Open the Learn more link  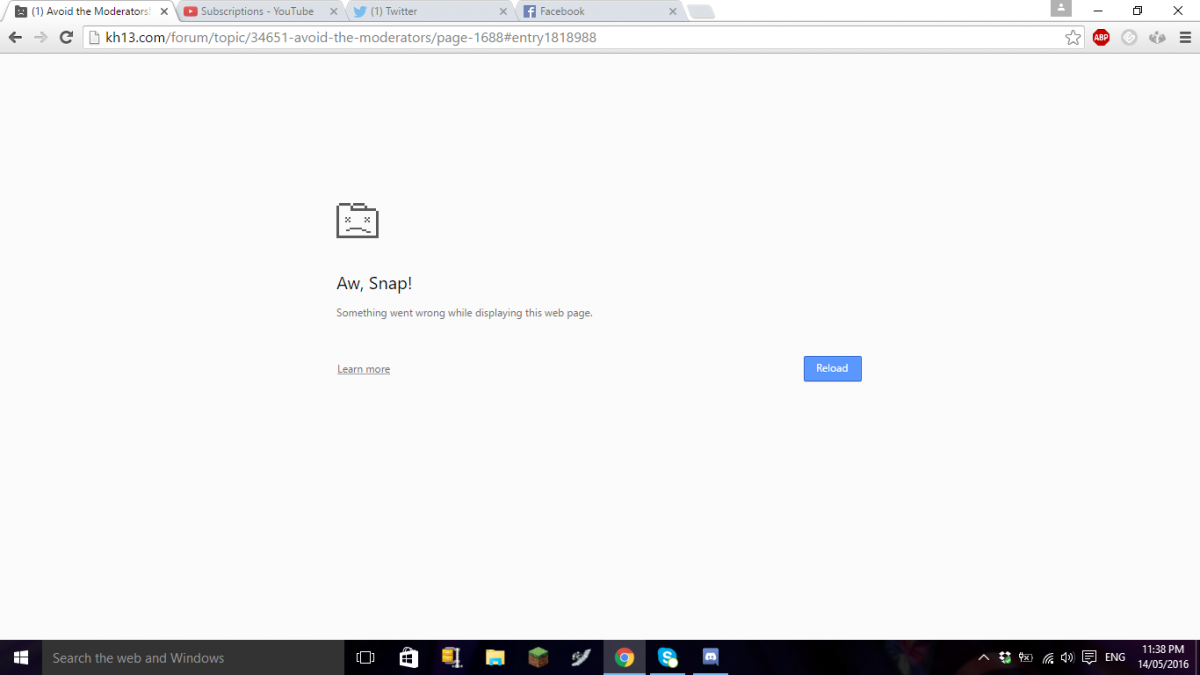point(363,370)
